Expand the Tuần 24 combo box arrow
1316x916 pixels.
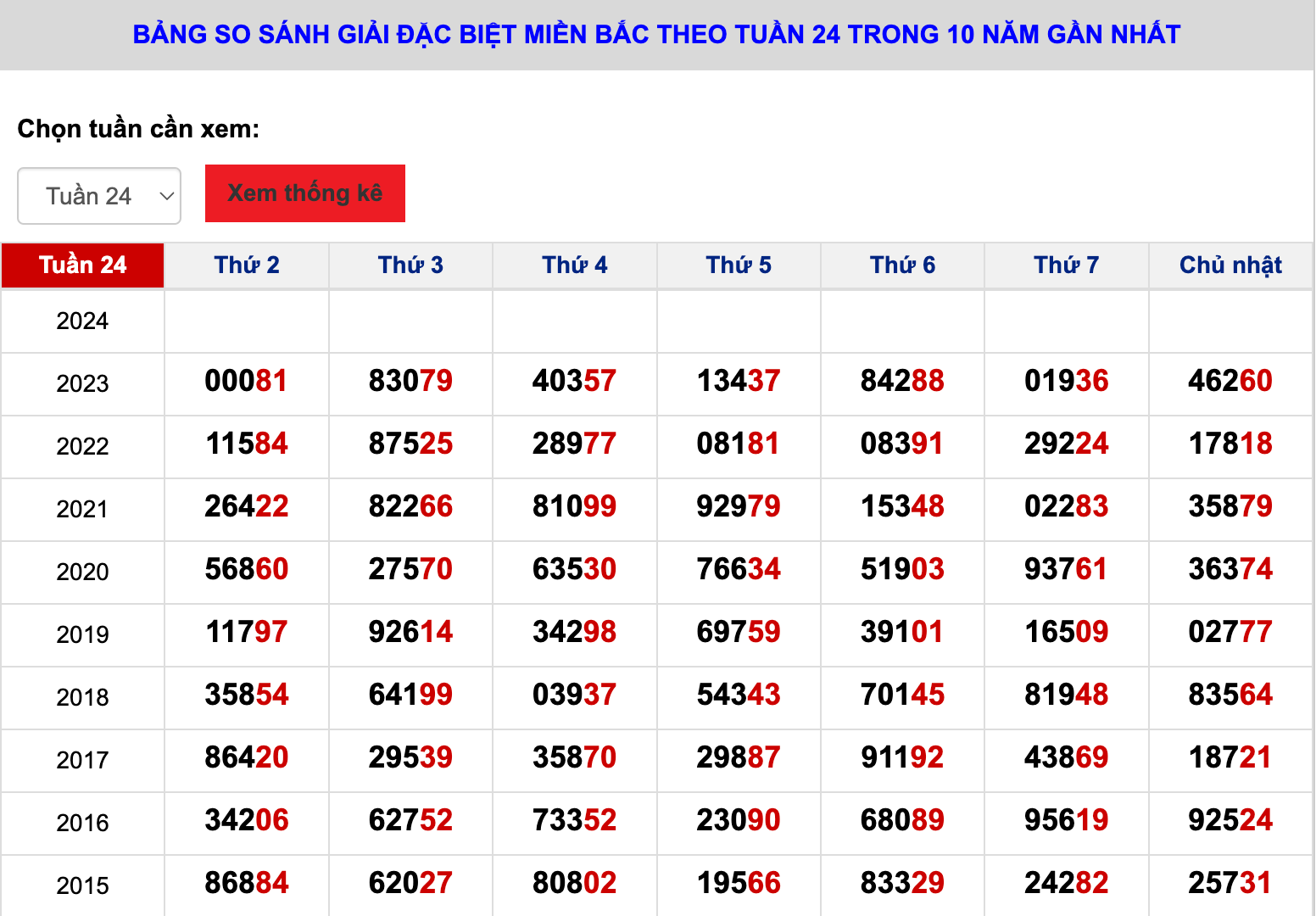[166, 196]
